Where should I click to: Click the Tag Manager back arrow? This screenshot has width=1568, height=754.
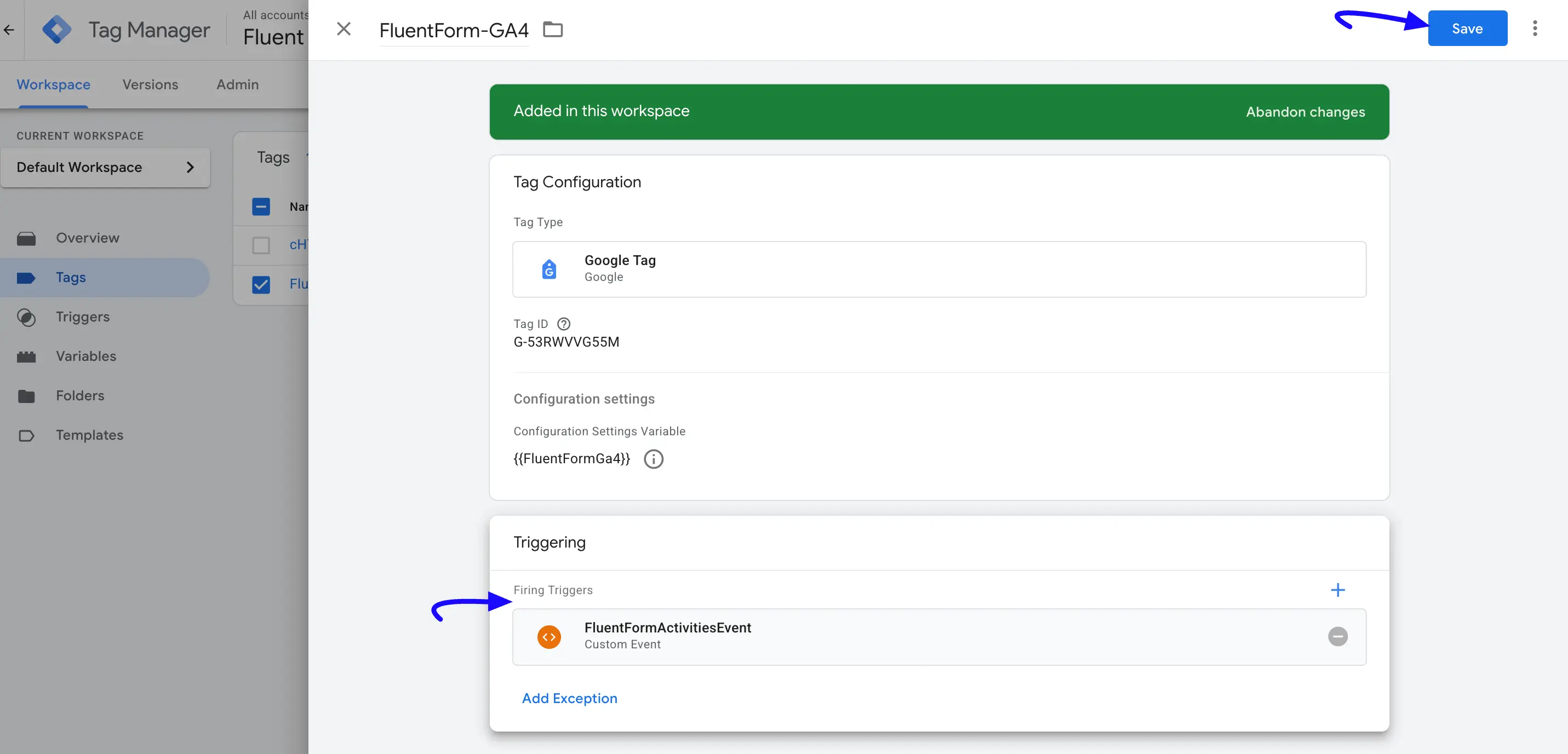coord(9,30)
